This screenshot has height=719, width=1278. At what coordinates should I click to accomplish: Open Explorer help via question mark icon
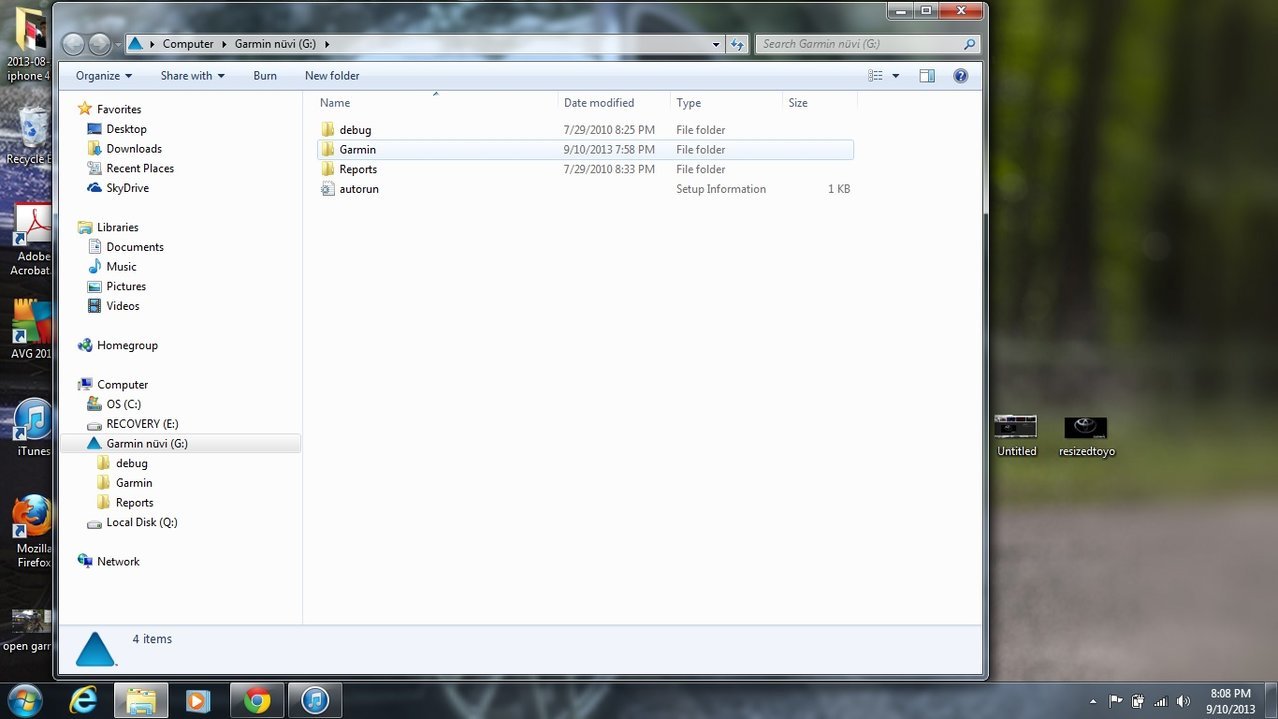point(960,76)
